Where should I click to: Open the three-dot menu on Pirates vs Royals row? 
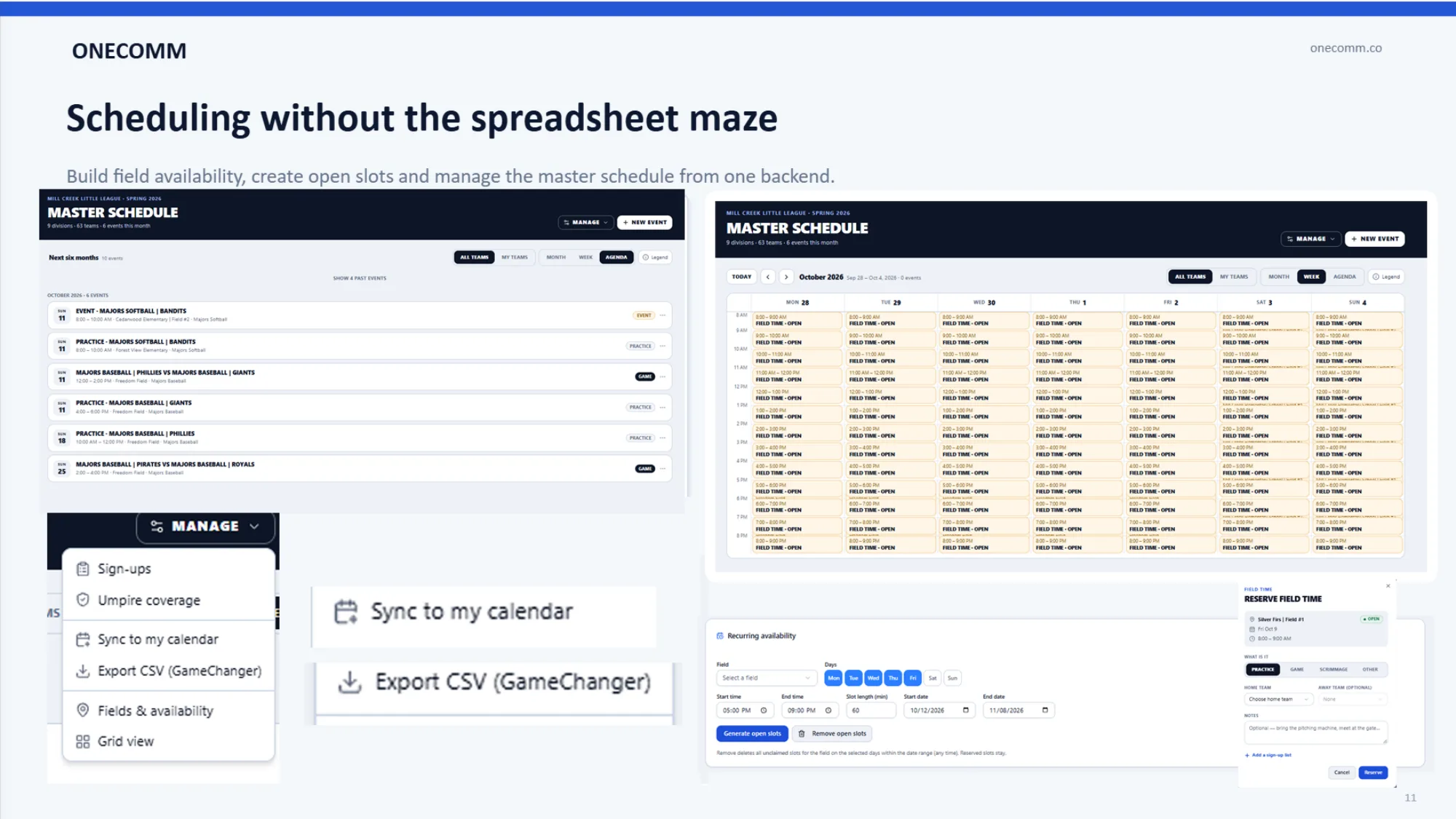click(662, 469)
